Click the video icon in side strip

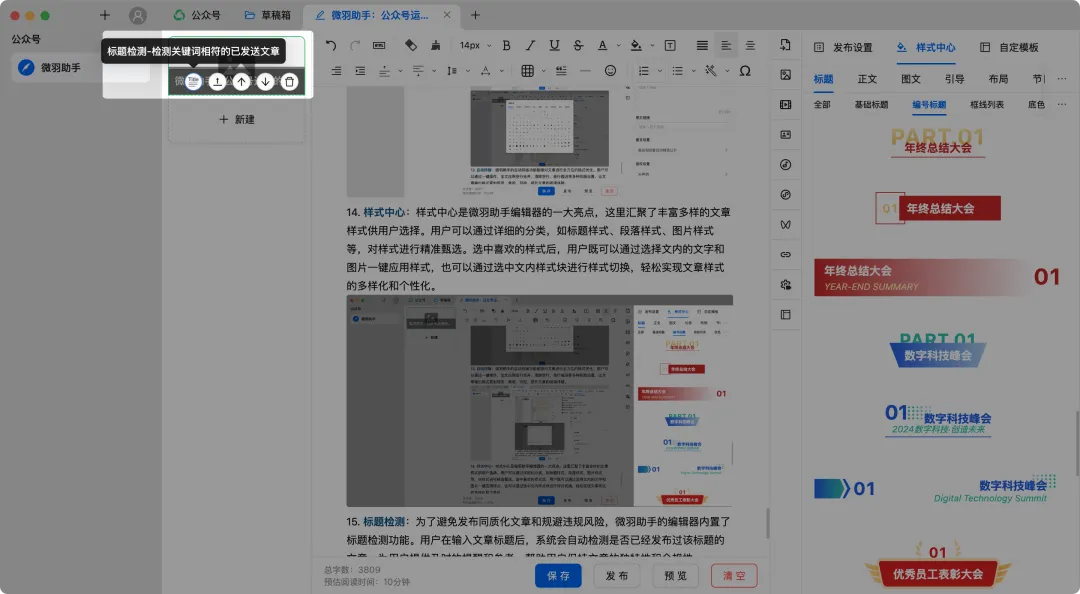coord(785,105)
